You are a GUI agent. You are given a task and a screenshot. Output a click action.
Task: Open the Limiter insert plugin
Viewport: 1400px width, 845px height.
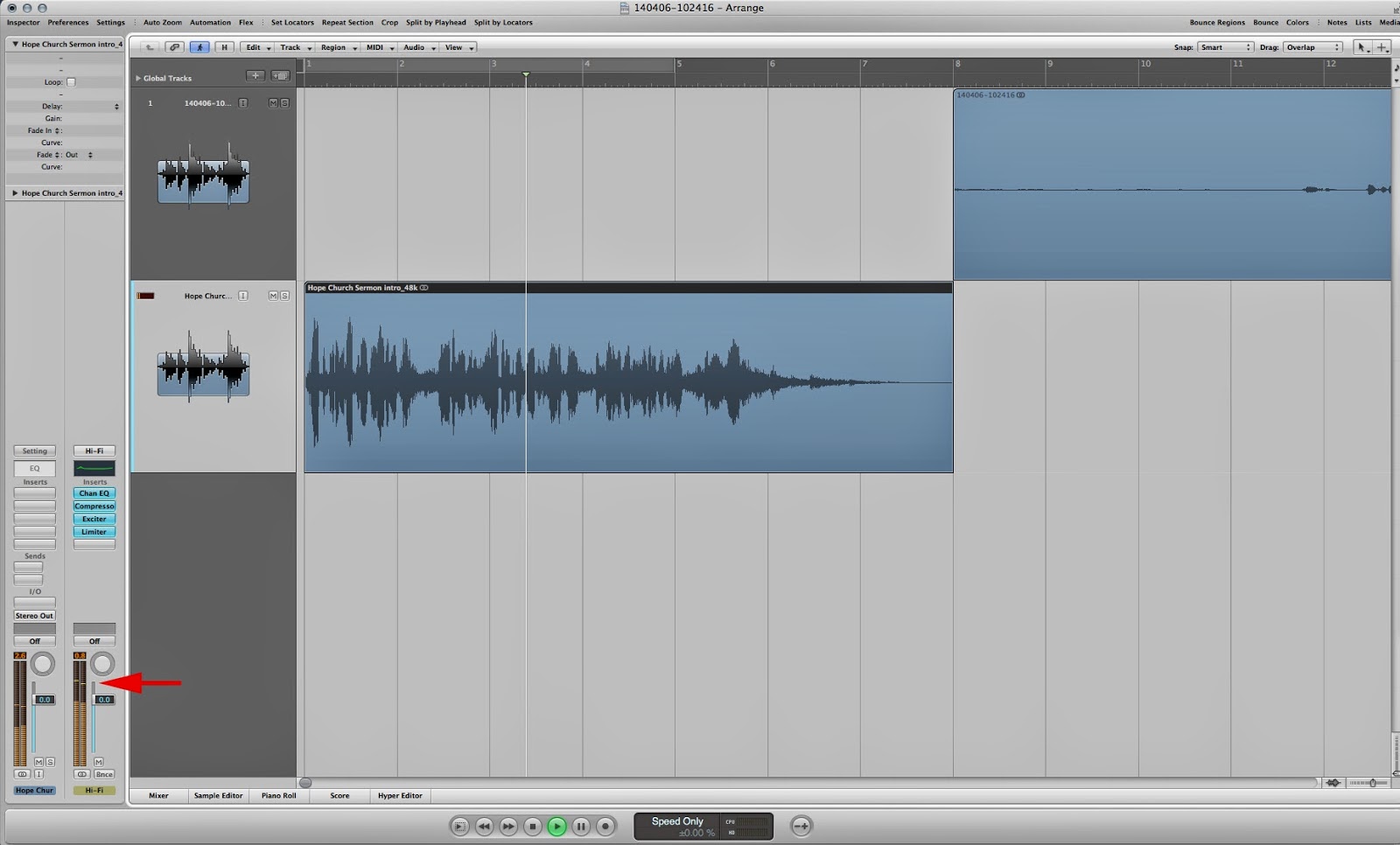pos(94,532)
